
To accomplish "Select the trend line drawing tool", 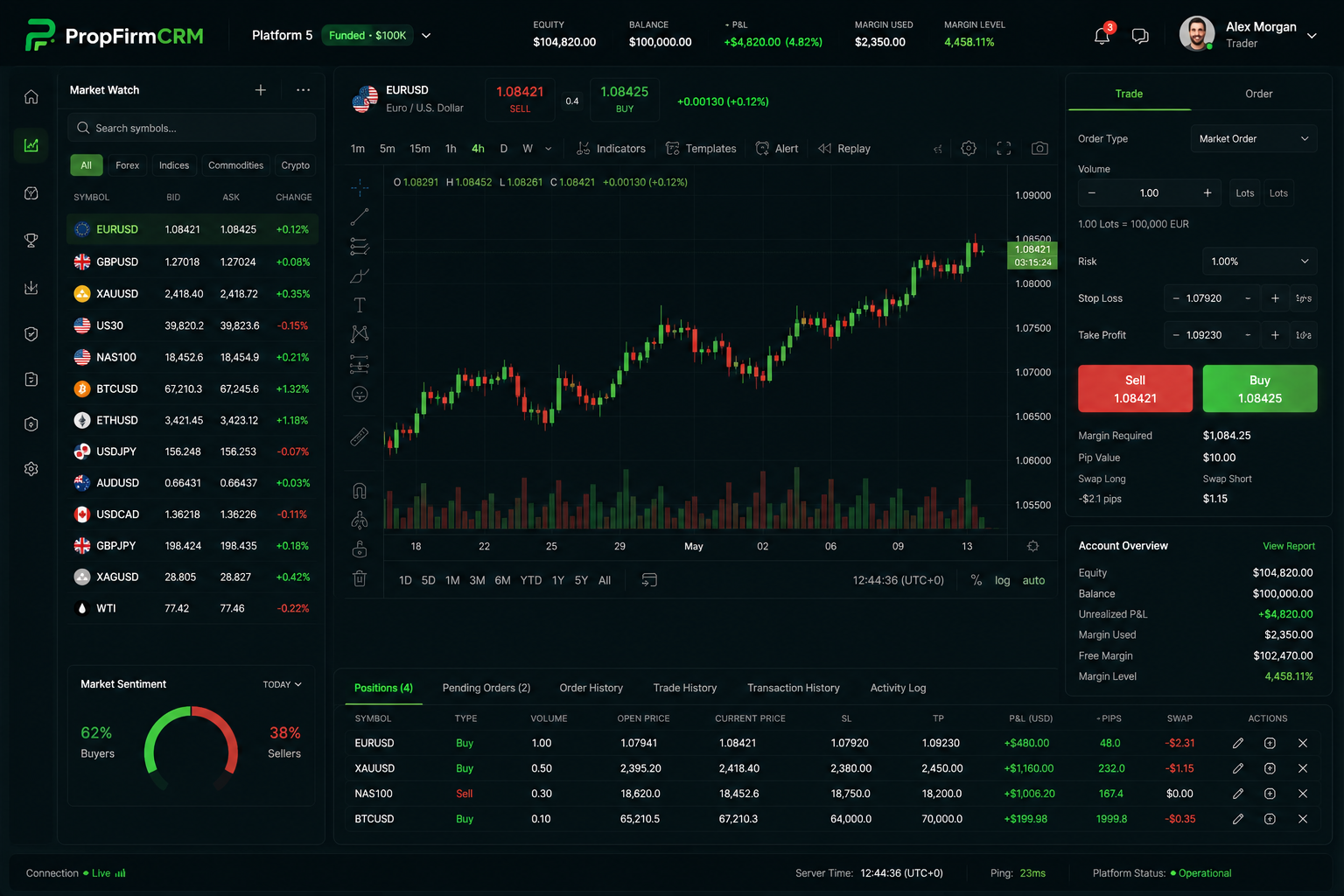I will [x=360, y=217].
